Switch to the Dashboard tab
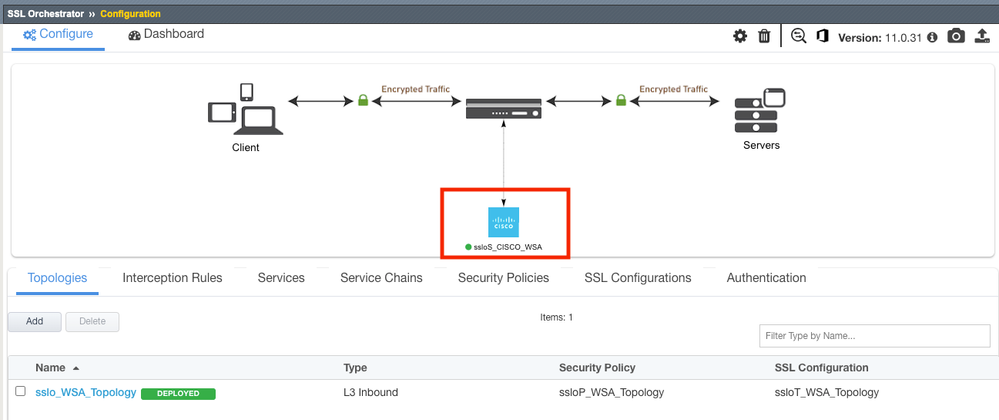The width and height of the screenshot is (999, 420). click(166, 34)
